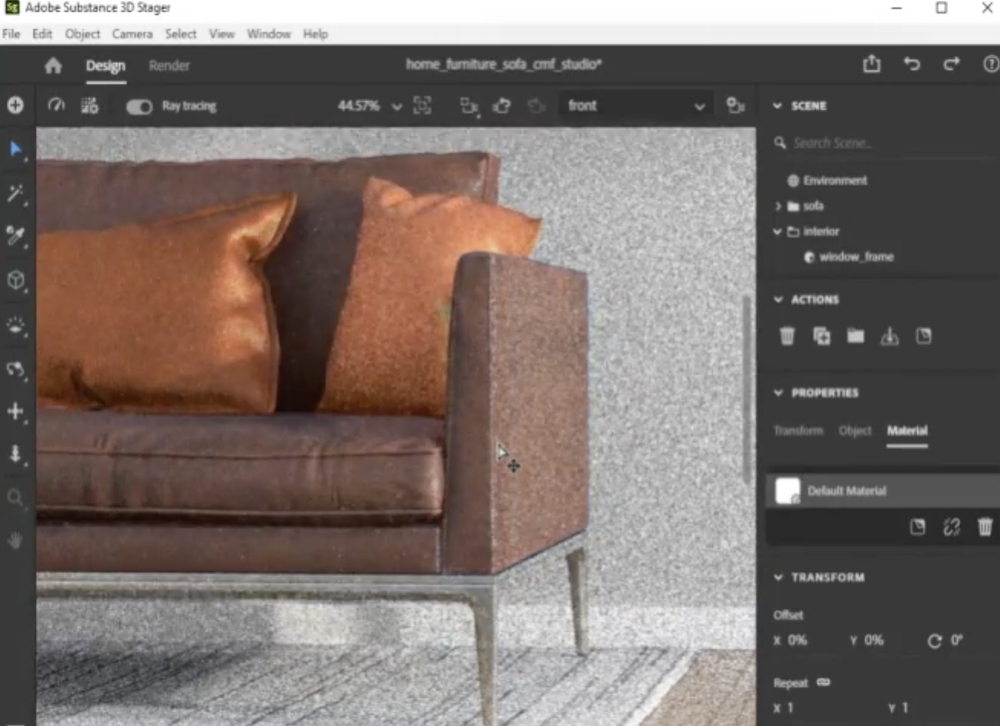Select the cube transform tool
Viewport: 1000px width, 726px height.
(x=15, y=279)
